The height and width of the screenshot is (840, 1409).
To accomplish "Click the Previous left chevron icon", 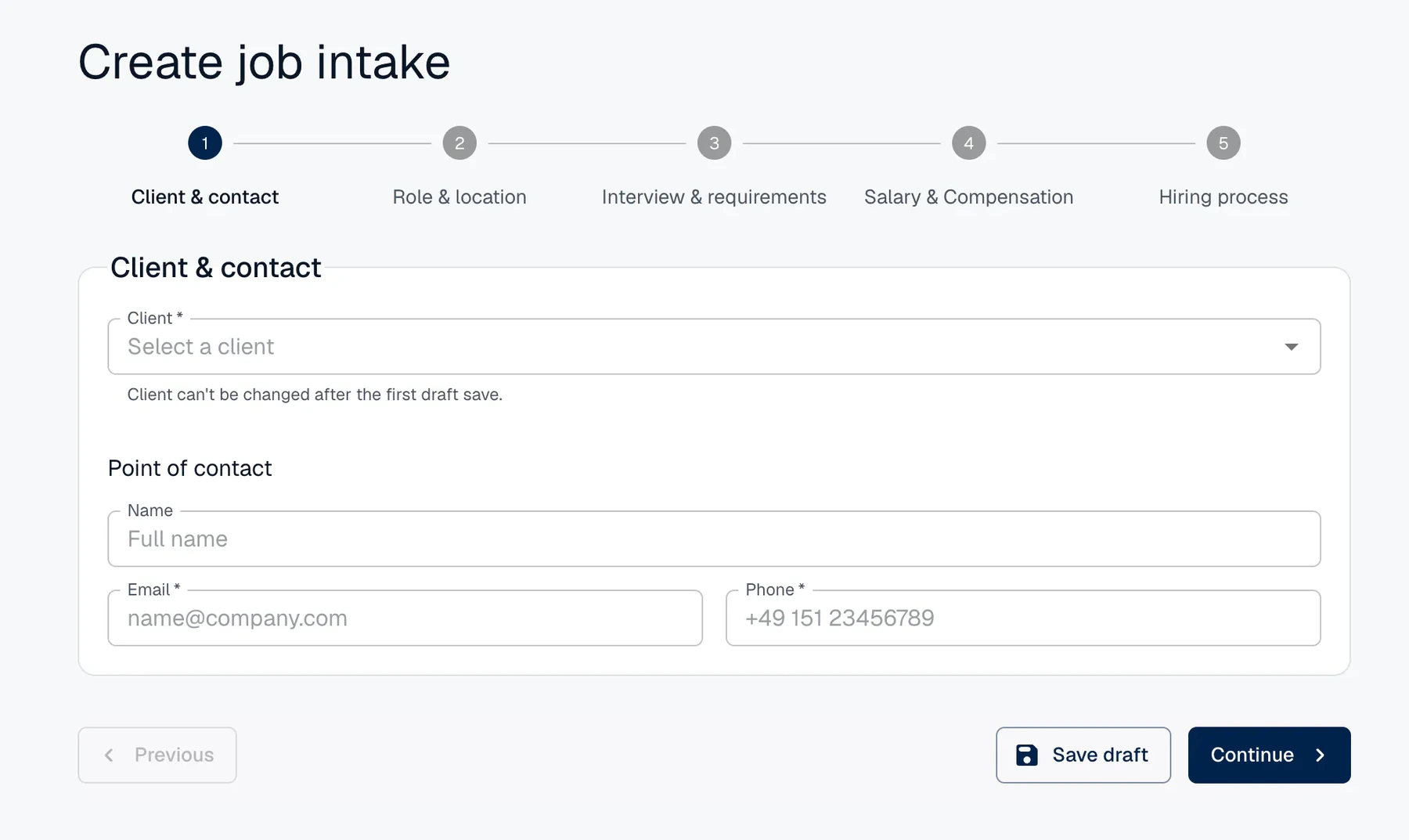I will (x=109, y=755).
